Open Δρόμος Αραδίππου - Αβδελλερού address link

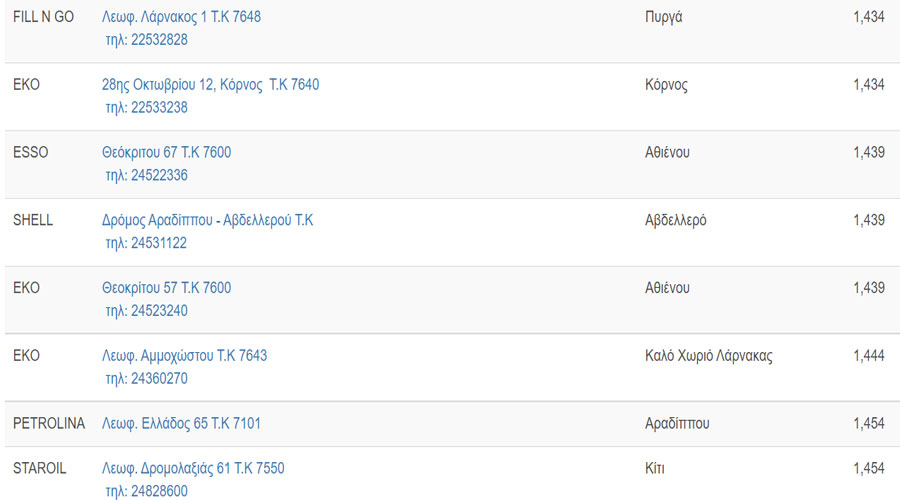208,220
